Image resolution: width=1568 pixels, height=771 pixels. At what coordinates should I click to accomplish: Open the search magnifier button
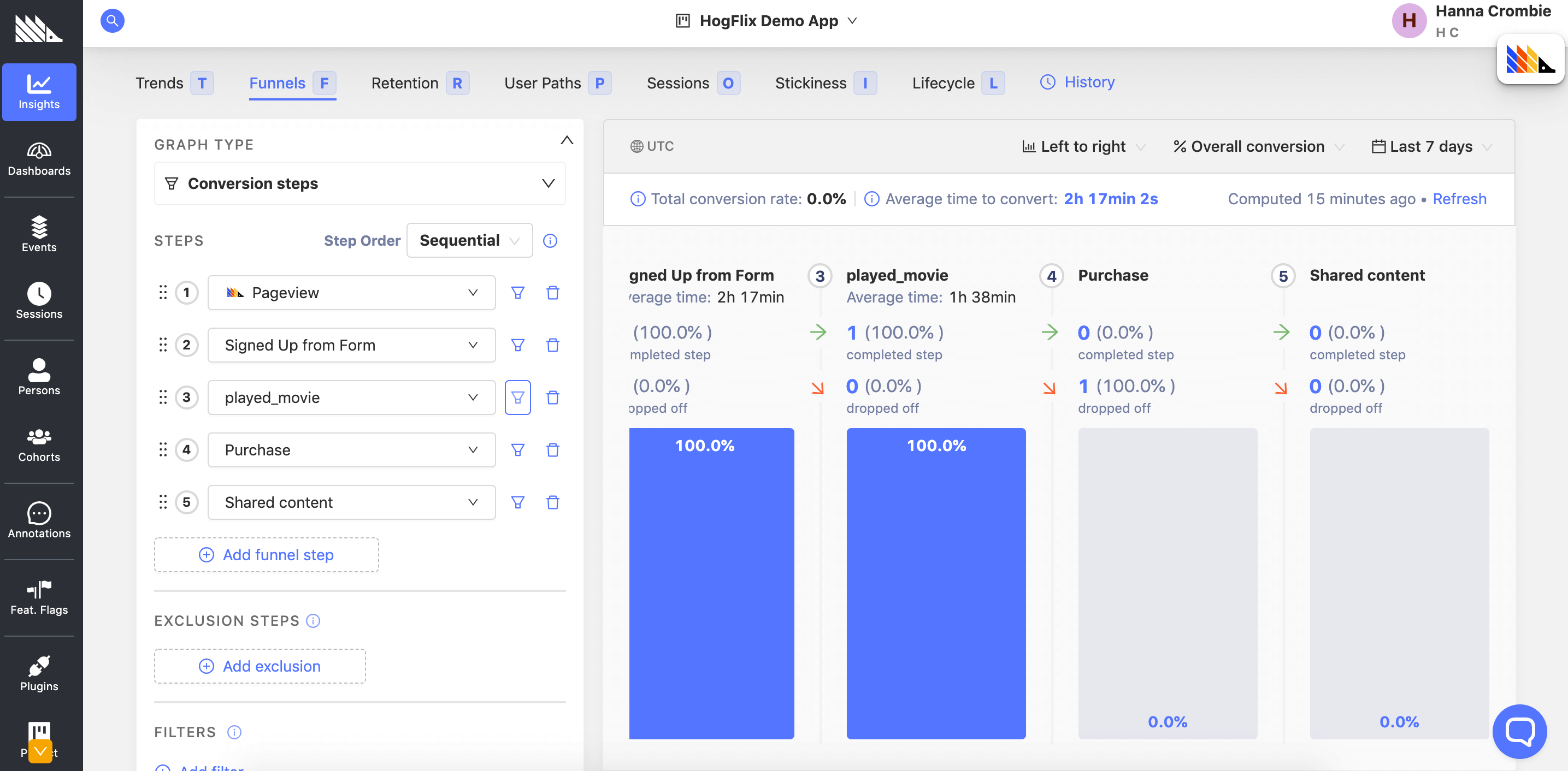click(112, 21)
